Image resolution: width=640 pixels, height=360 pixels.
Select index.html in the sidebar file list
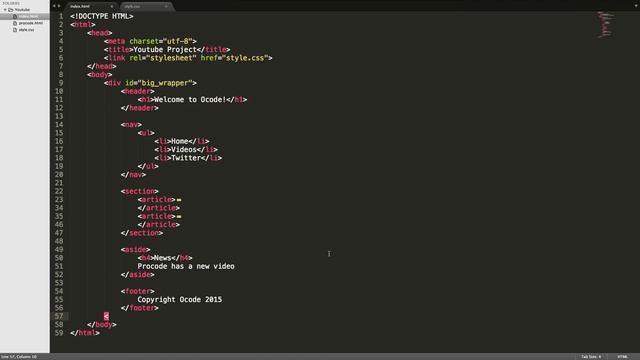coord(28,16)
